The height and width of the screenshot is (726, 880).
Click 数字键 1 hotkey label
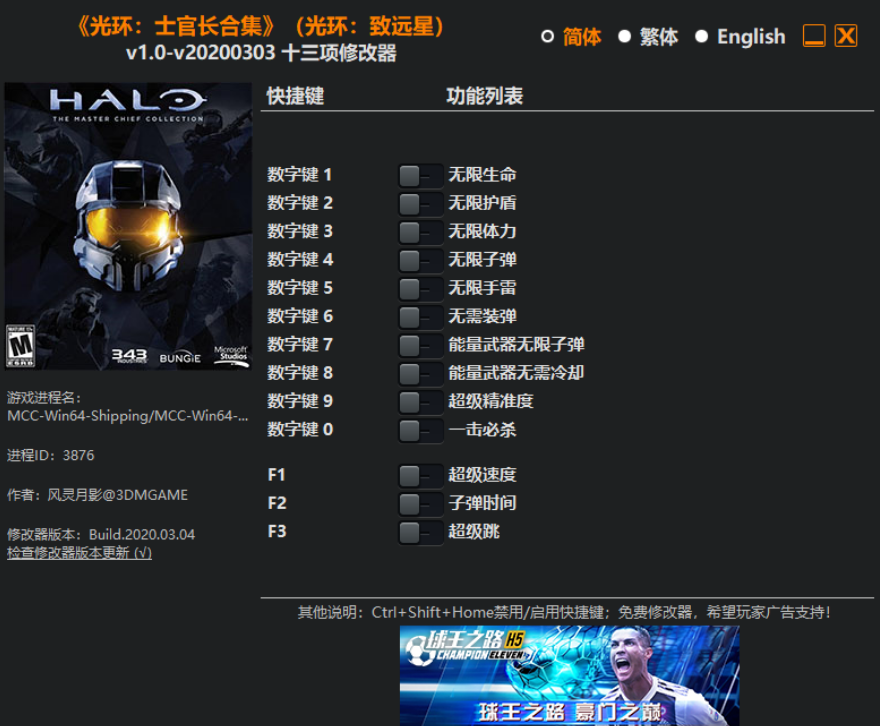click(x=299, y=175)
